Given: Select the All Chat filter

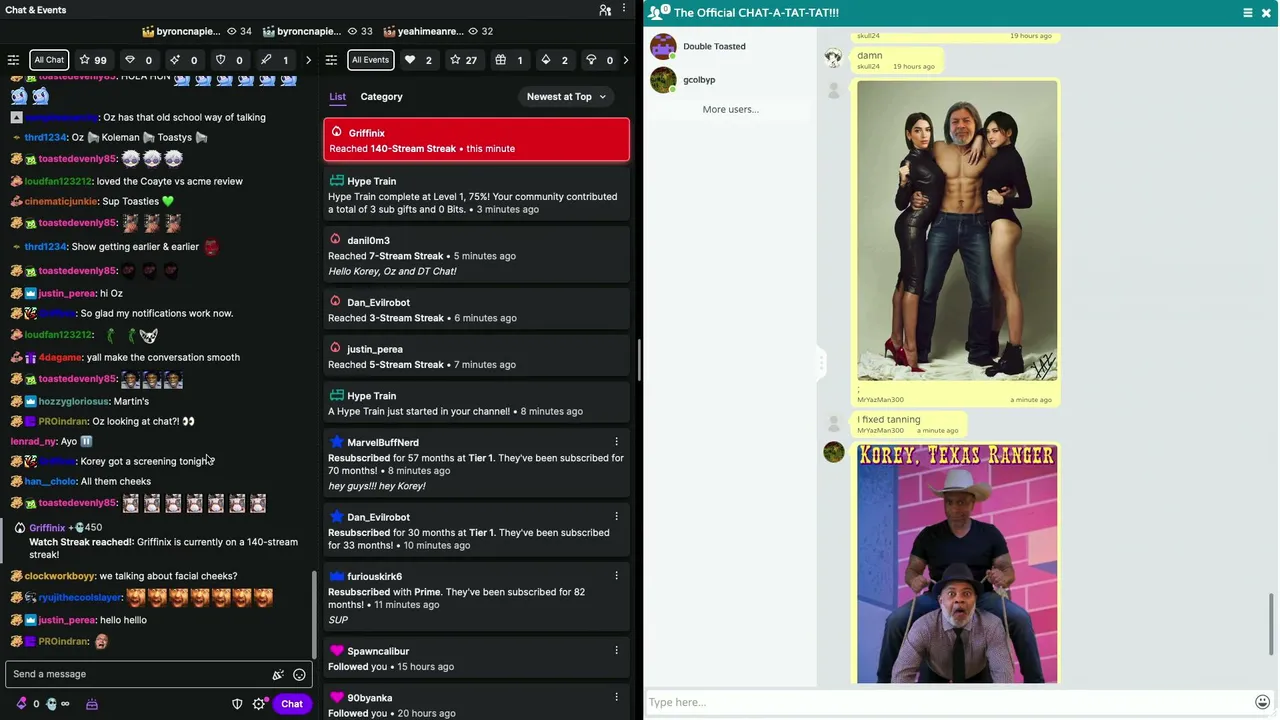Looking at the screenshot, I should coord(49,60).
